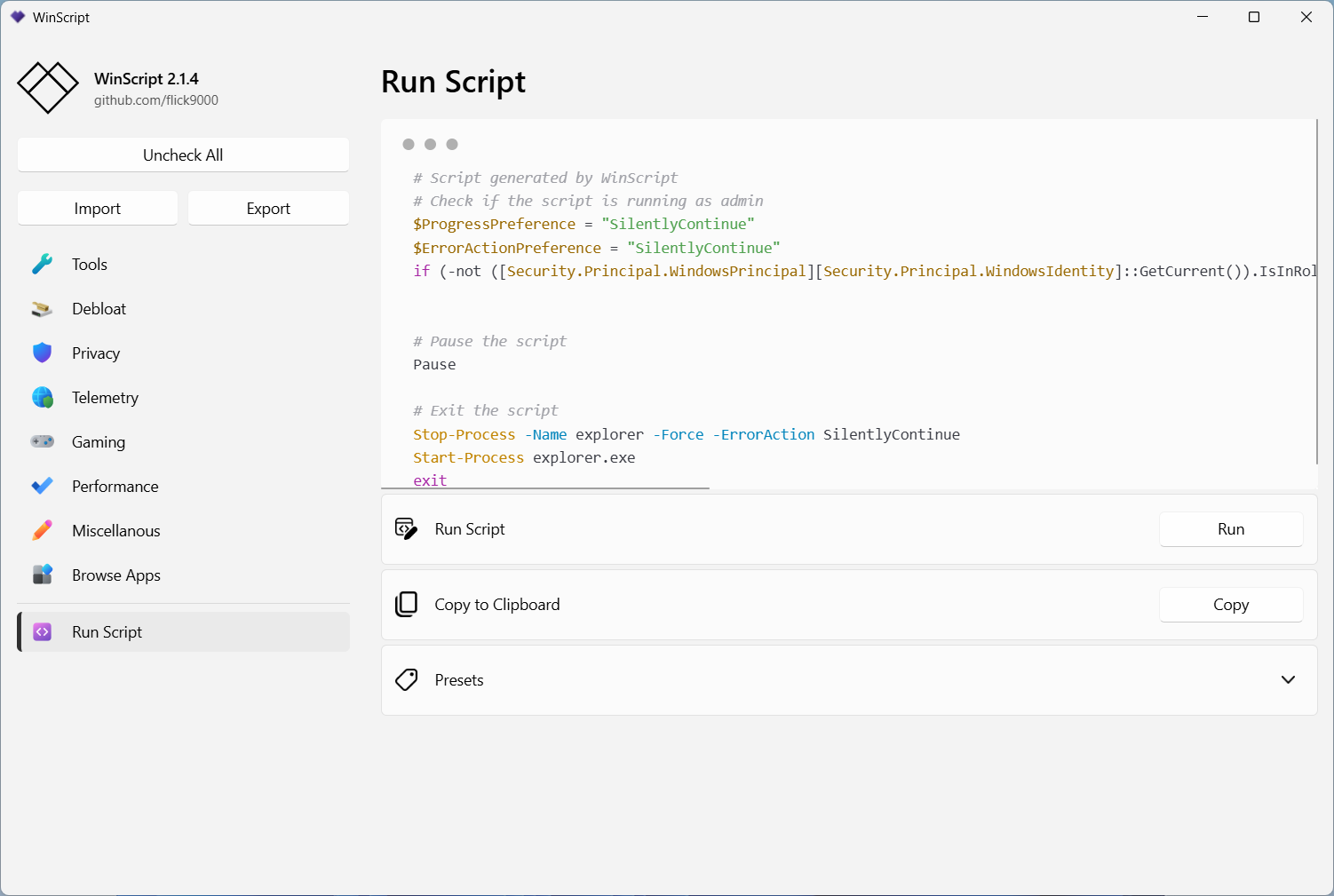Click the Presets tag icon

406,680
